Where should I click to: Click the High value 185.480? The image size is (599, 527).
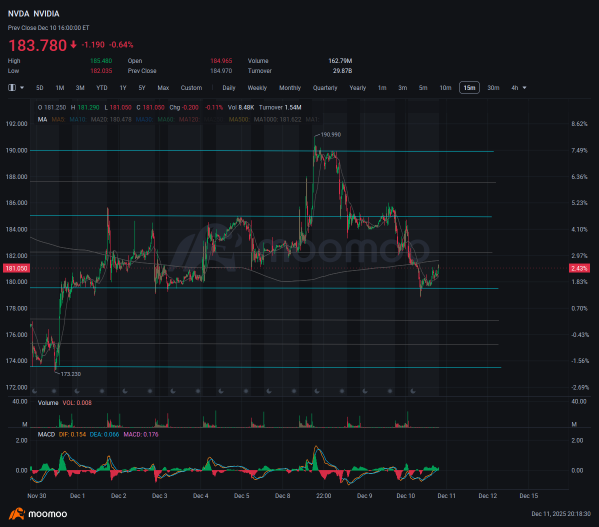click(x=101, y=61)
